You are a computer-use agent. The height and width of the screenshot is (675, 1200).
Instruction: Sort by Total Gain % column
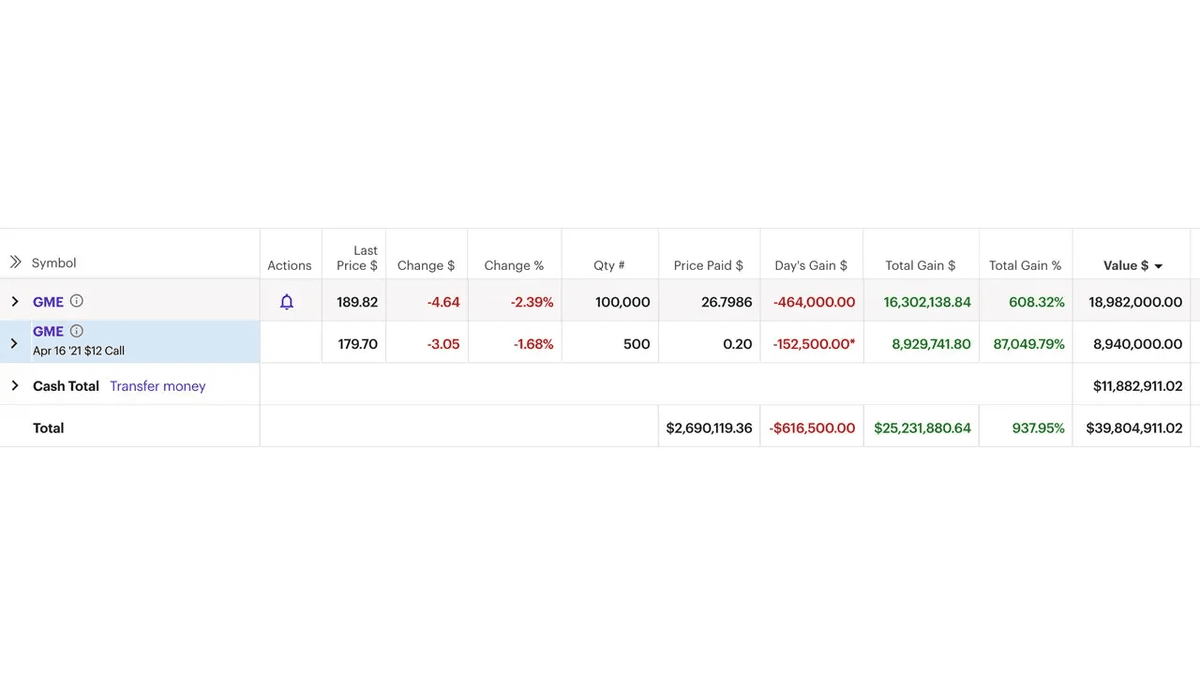click(1025, 266)
